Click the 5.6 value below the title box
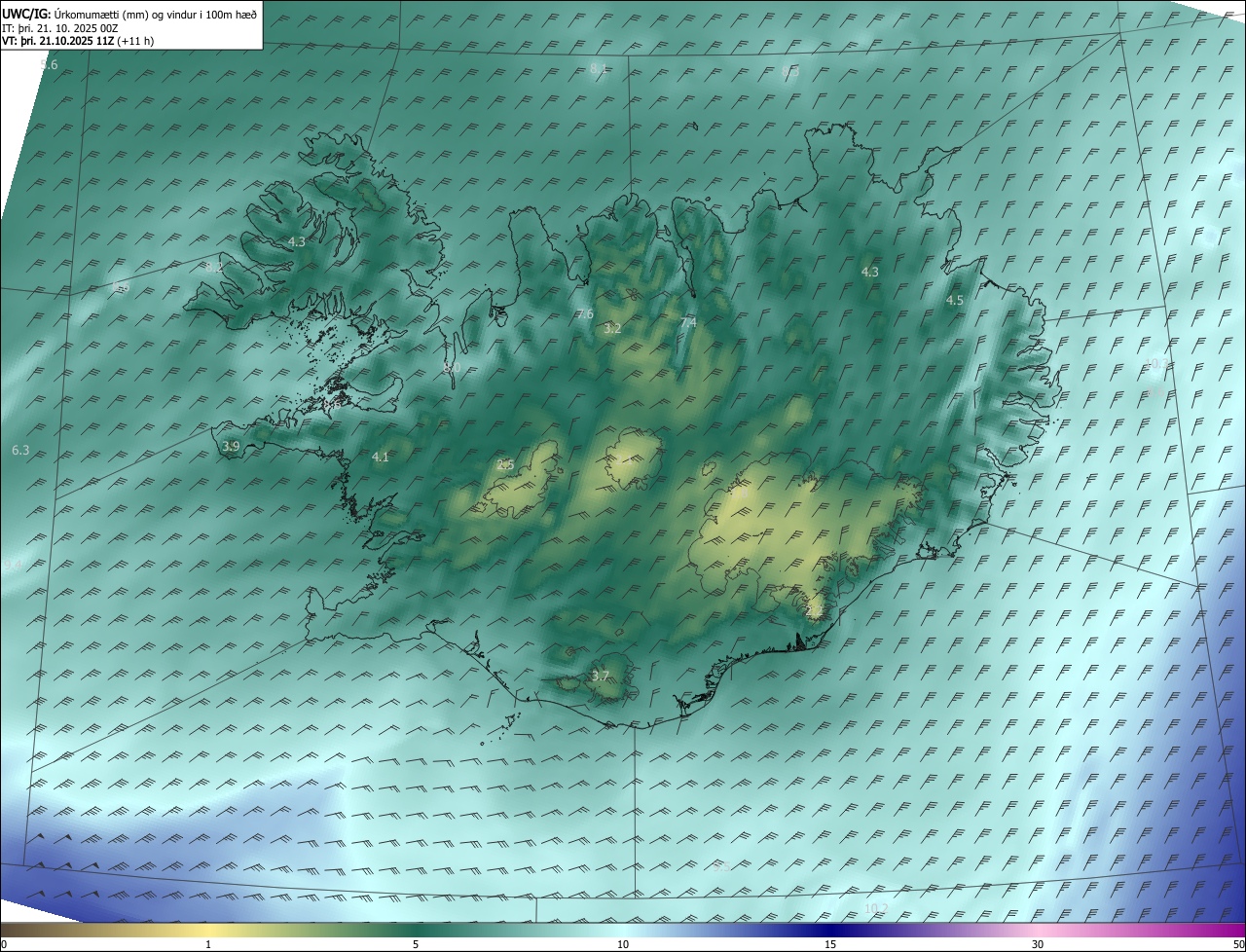The image size is (1246, 952). pyautogui.click(x=50, y=64)
